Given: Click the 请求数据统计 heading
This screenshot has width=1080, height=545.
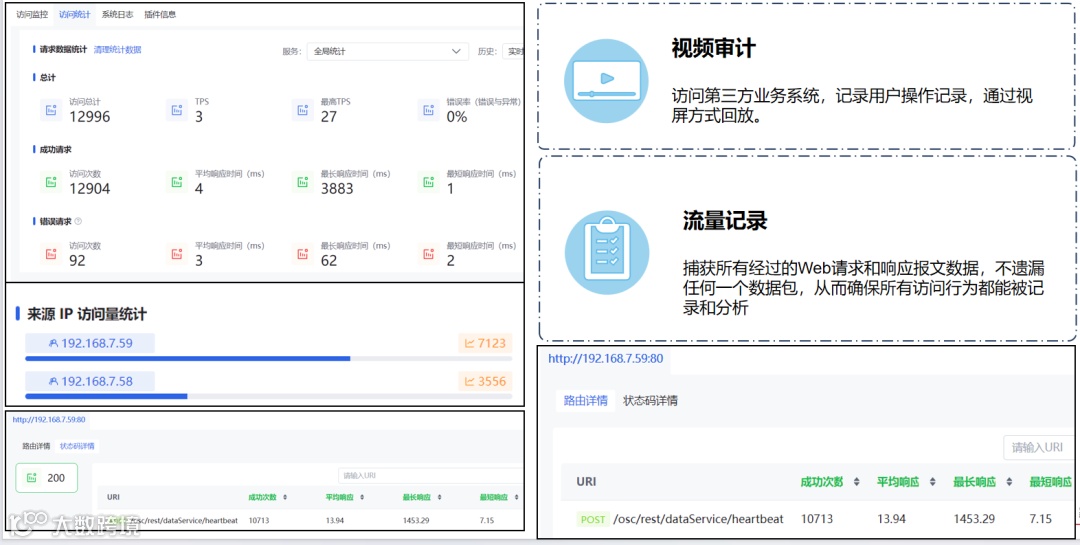Looking at the screenshot, I should 63,50.
